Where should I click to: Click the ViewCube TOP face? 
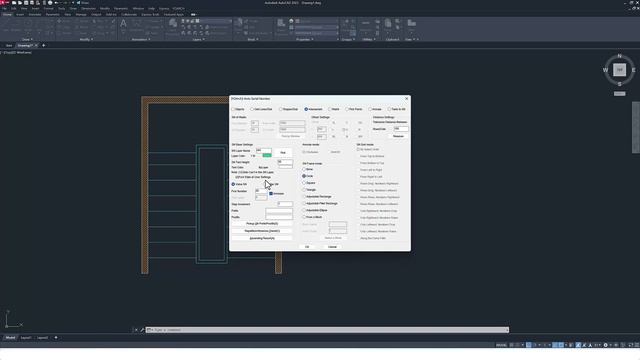(620, 70)
